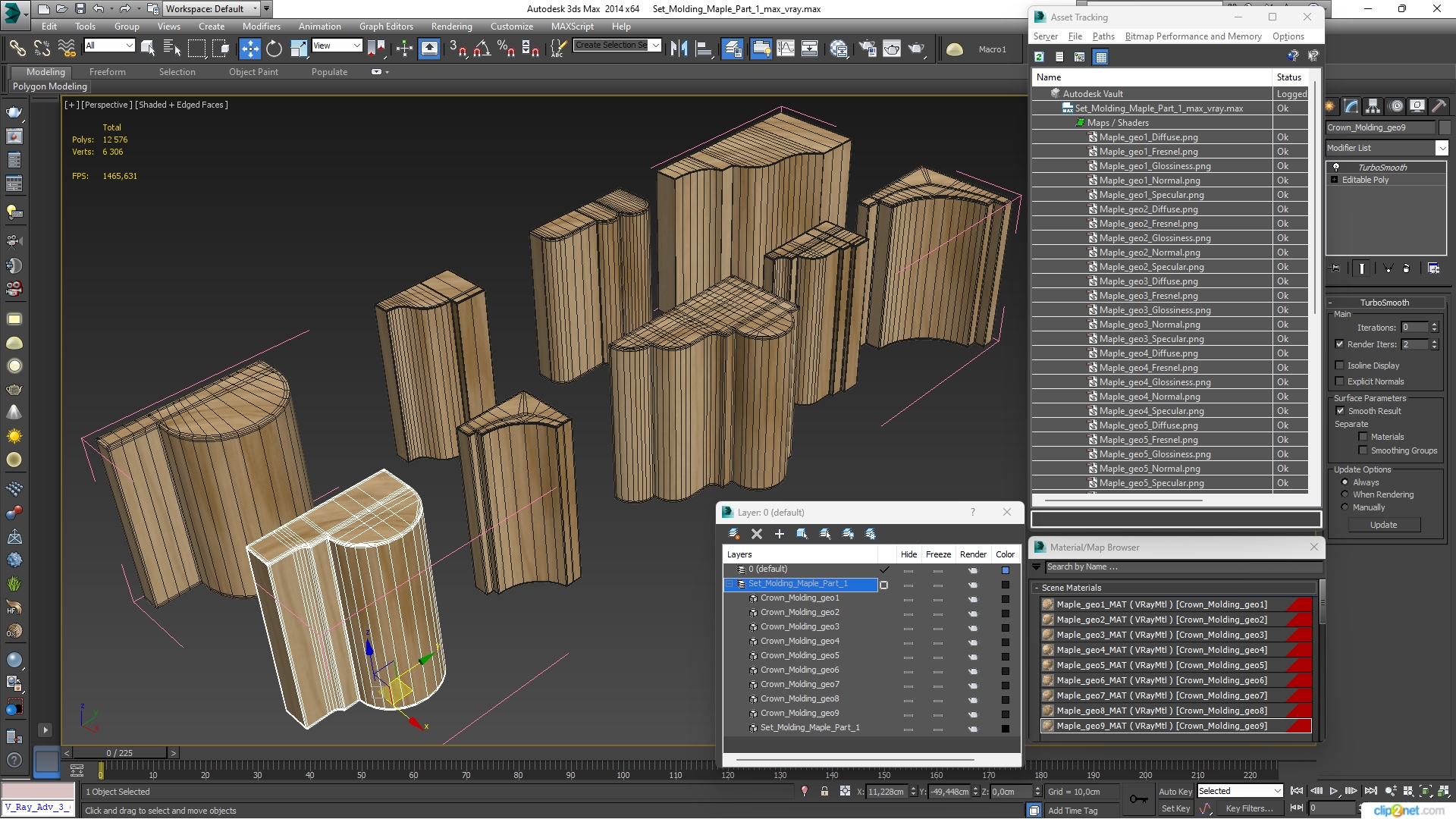Check Separate by Smoothing Groups option
The image size is (1456, 819).
click(1363, 450)
